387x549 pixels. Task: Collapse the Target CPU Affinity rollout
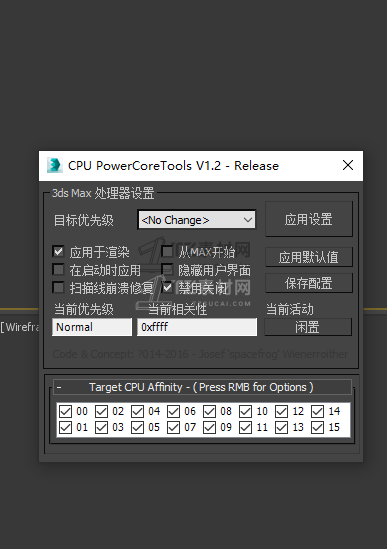202,387
